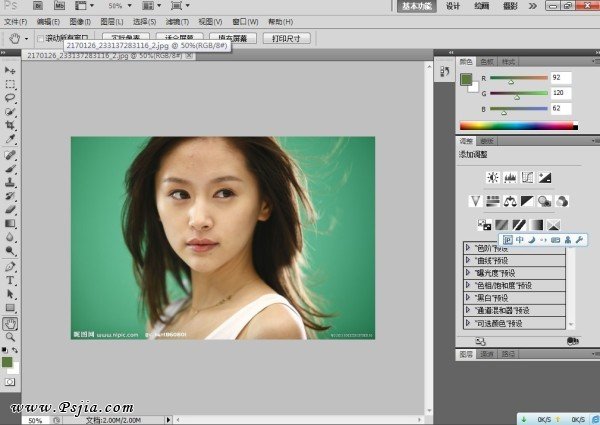The image size is (600, 425).
Task: Select the Lasso tool
Action: (10, 98)
